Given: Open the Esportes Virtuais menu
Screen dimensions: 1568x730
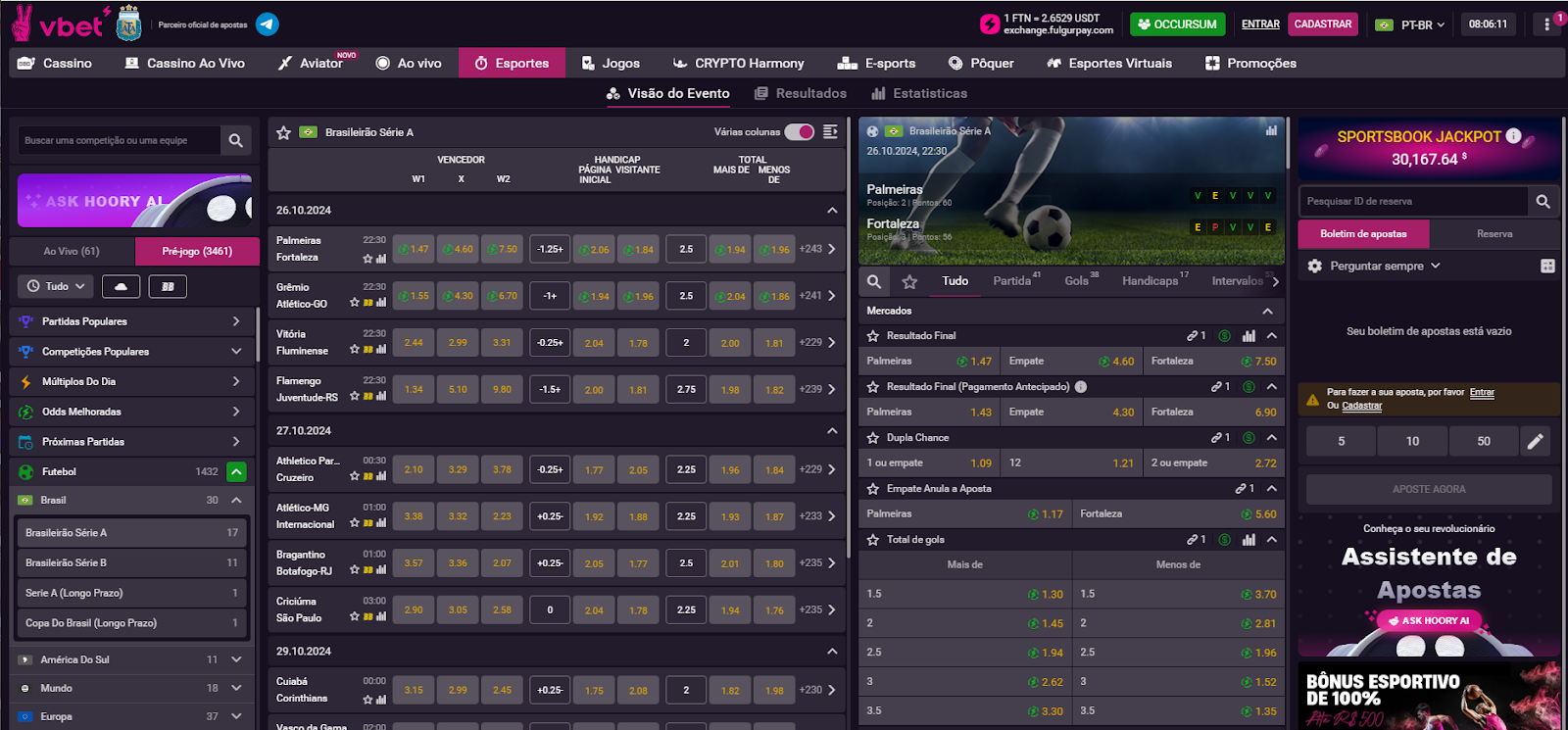Looking at the screenshot, I should pos(1109,63).
